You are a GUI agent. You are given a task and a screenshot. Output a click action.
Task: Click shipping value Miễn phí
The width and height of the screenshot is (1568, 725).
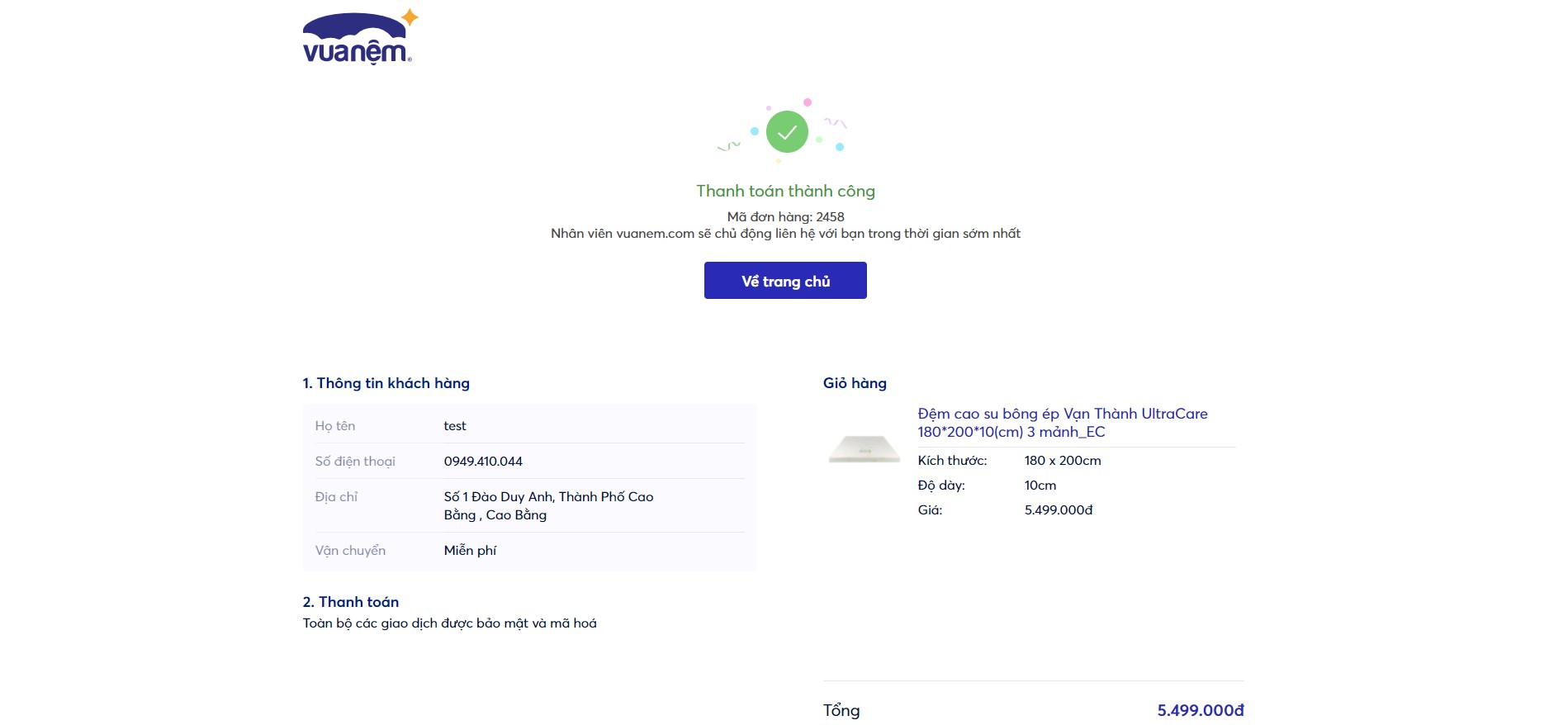tap(470, 551)
